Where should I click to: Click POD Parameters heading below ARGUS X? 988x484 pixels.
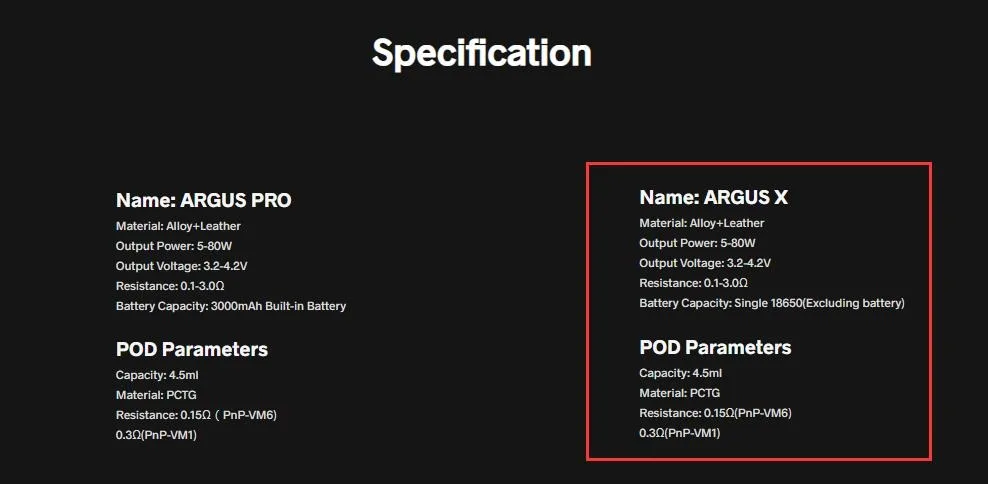coord(715,348)
